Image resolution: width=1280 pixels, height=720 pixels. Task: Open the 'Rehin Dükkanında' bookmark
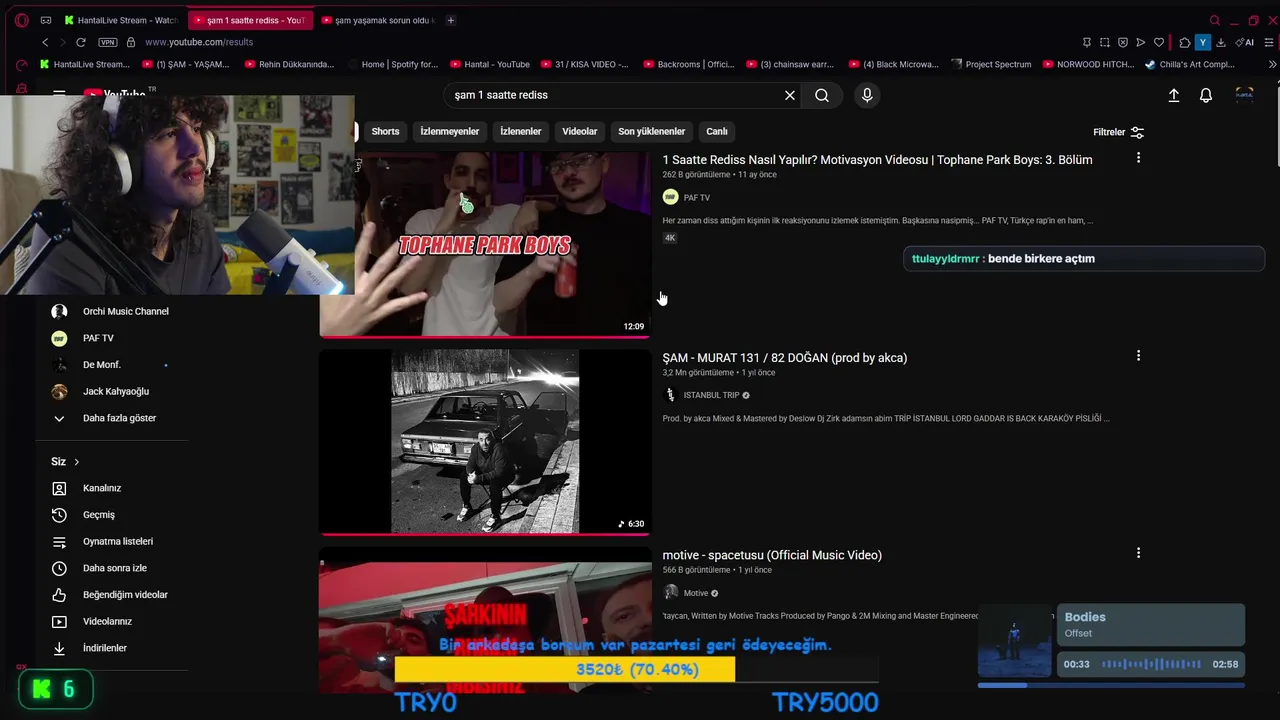click(289, 64)
